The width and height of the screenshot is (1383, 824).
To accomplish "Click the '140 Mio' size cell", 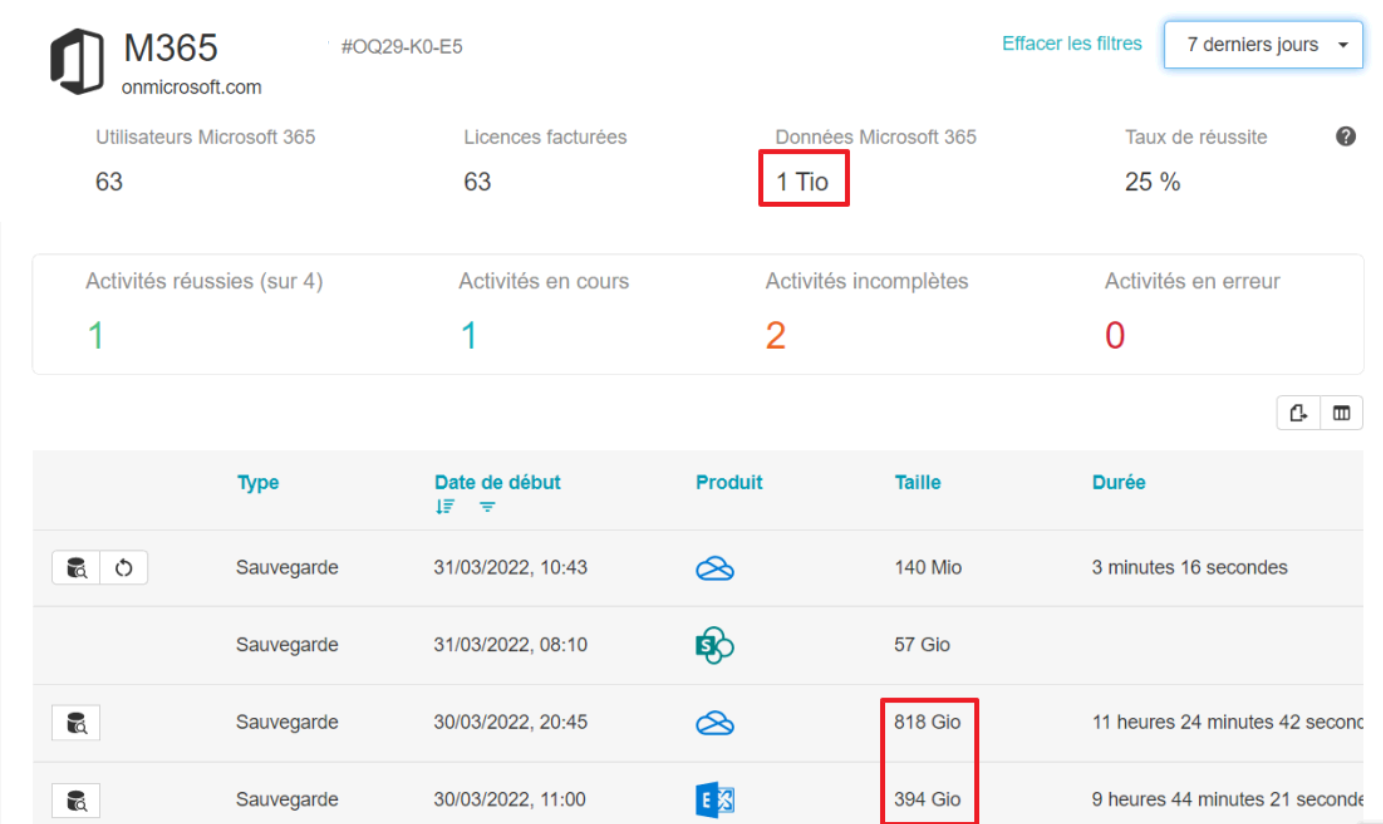I will coord(928,568).
